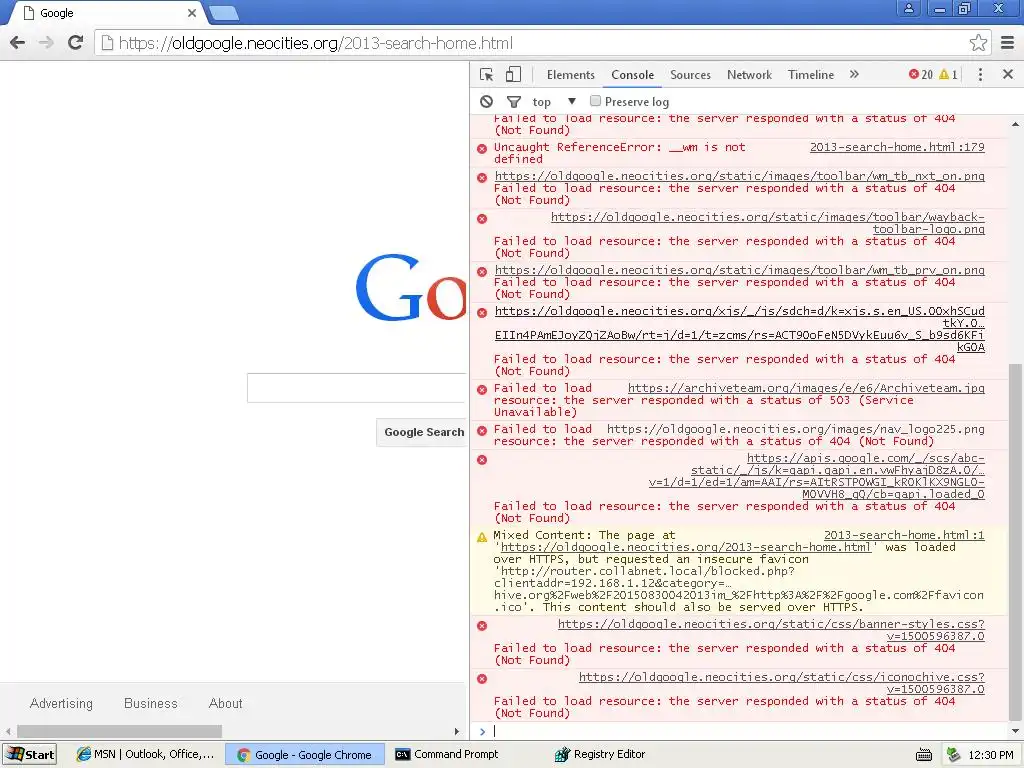Click page horizontal scroll right arrow
This screenshot has height=768, width=1024.
click(456, 731)
